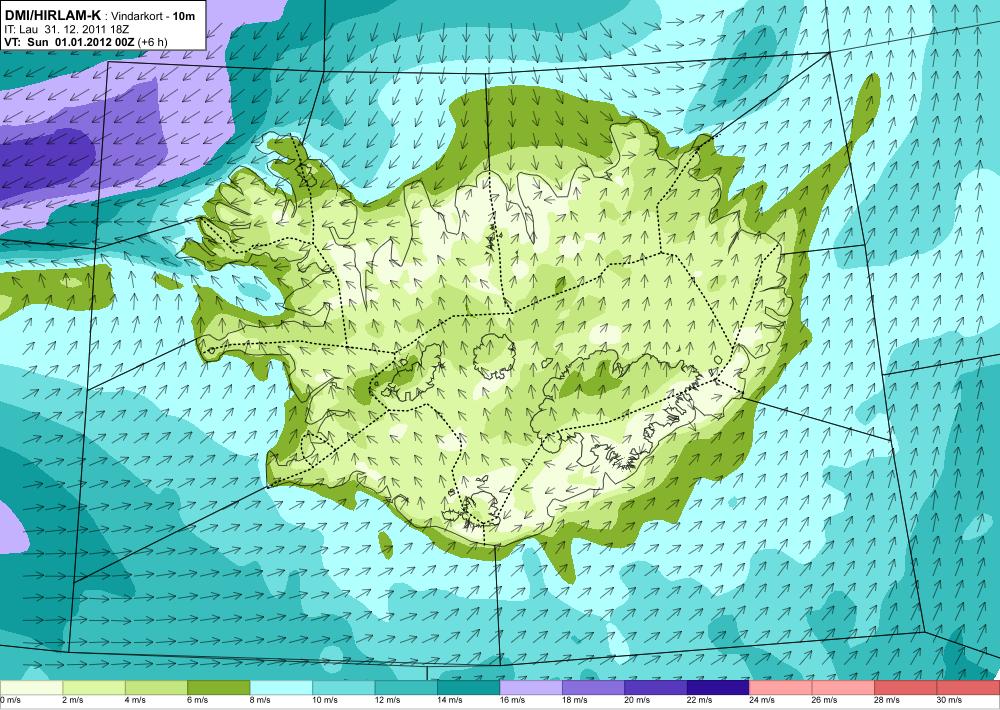This screenshot has height=710, width=1000.
Task: Click the '10 m/s' legend label
Action: (x=325, y=700)
